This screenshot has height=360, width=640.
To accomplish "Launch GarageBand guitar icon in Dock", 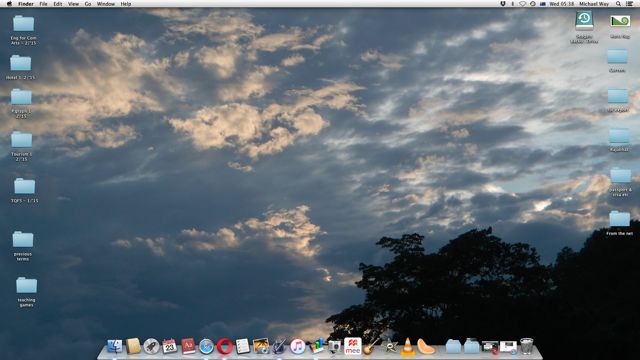I will coord(371,347).
